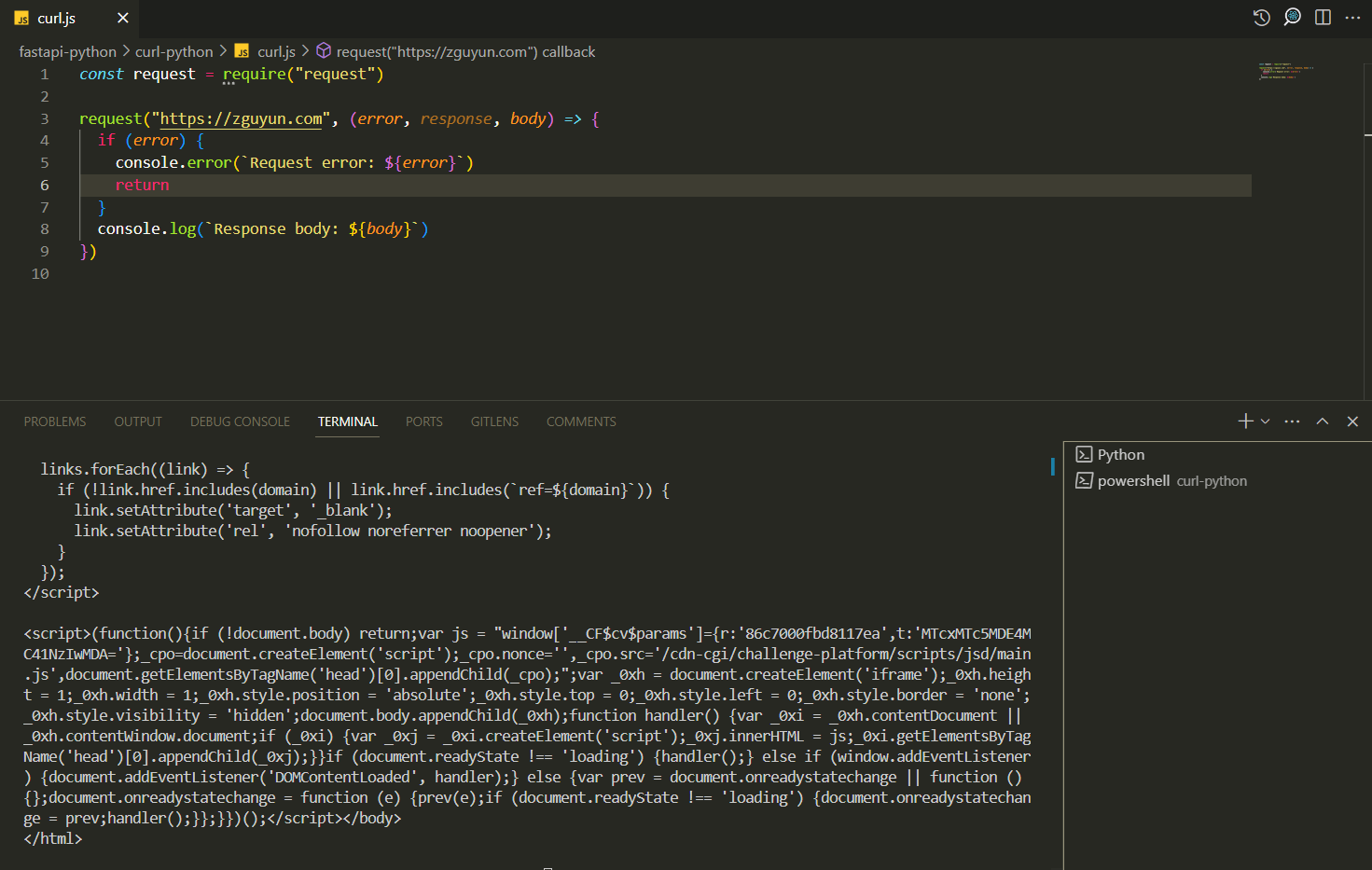Select the curl.js editor tab
The image size is (1372, 870).
click(71, 18)
